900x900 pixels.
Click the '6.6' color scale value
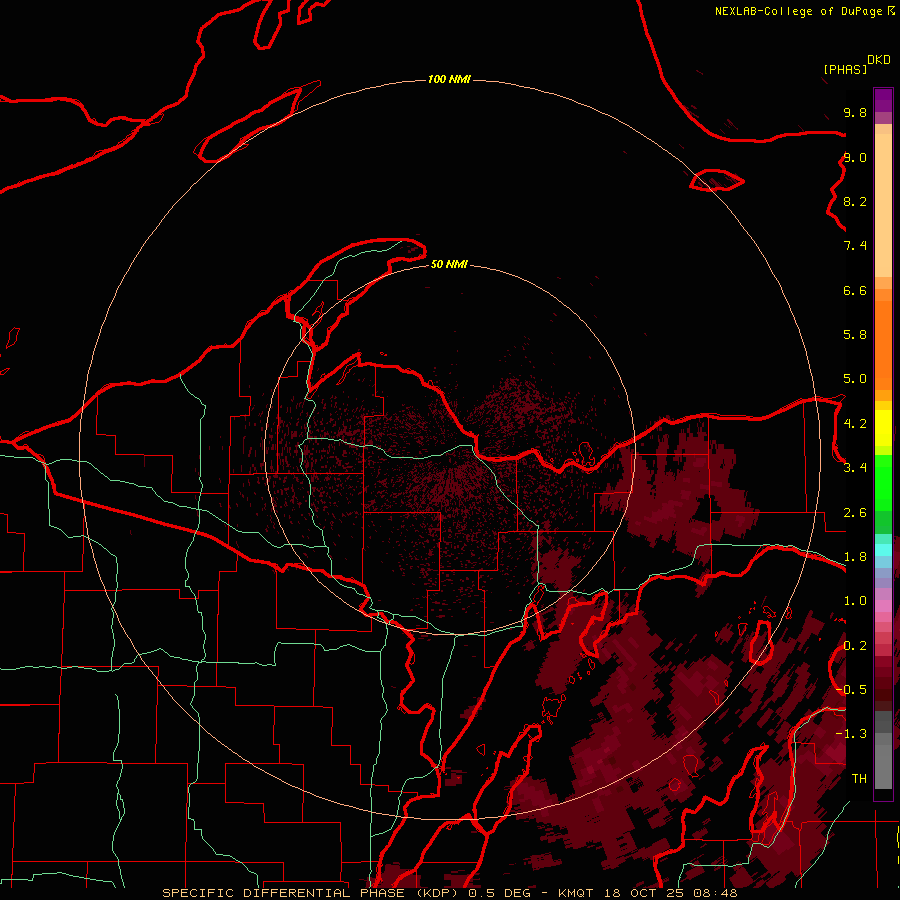click(x=855, y=291)
